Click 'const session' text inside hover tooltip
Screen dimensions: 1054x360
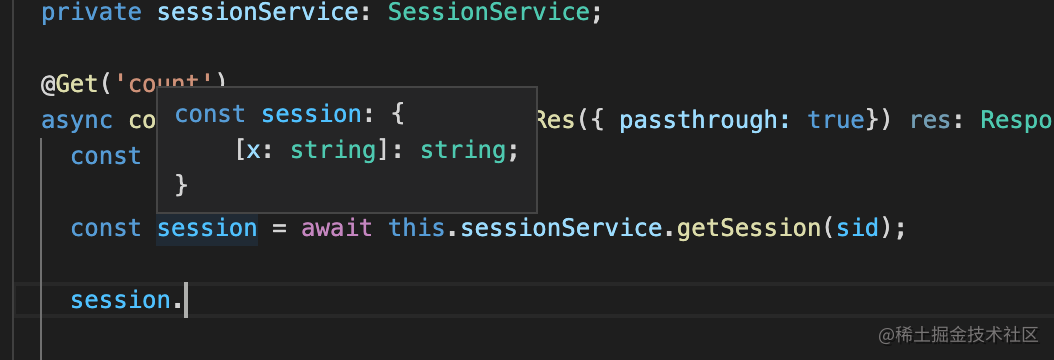(268, 115)
